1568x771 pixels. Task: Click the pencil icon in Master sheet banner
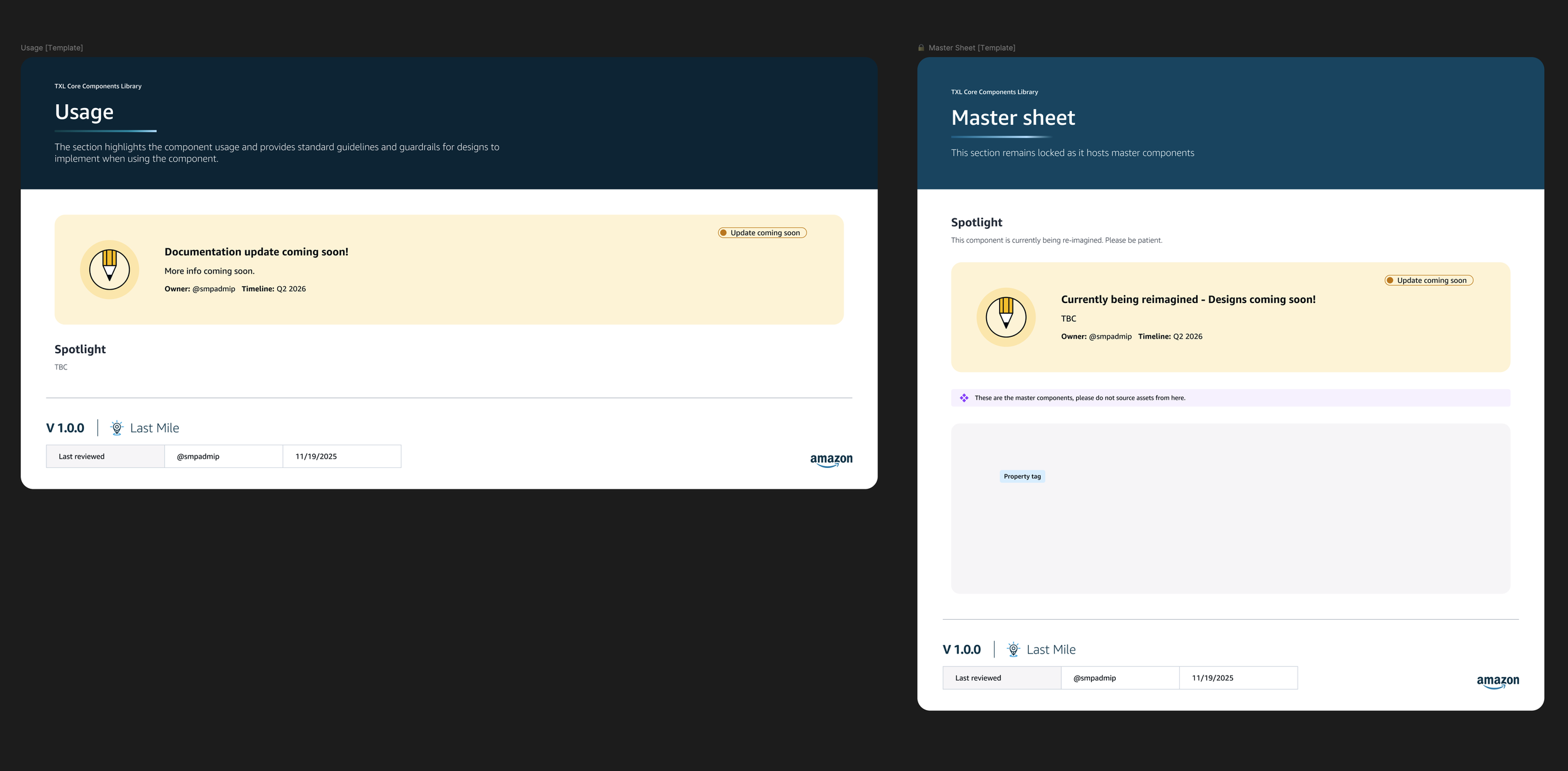pyautogui.click(x=1006, y=317)
